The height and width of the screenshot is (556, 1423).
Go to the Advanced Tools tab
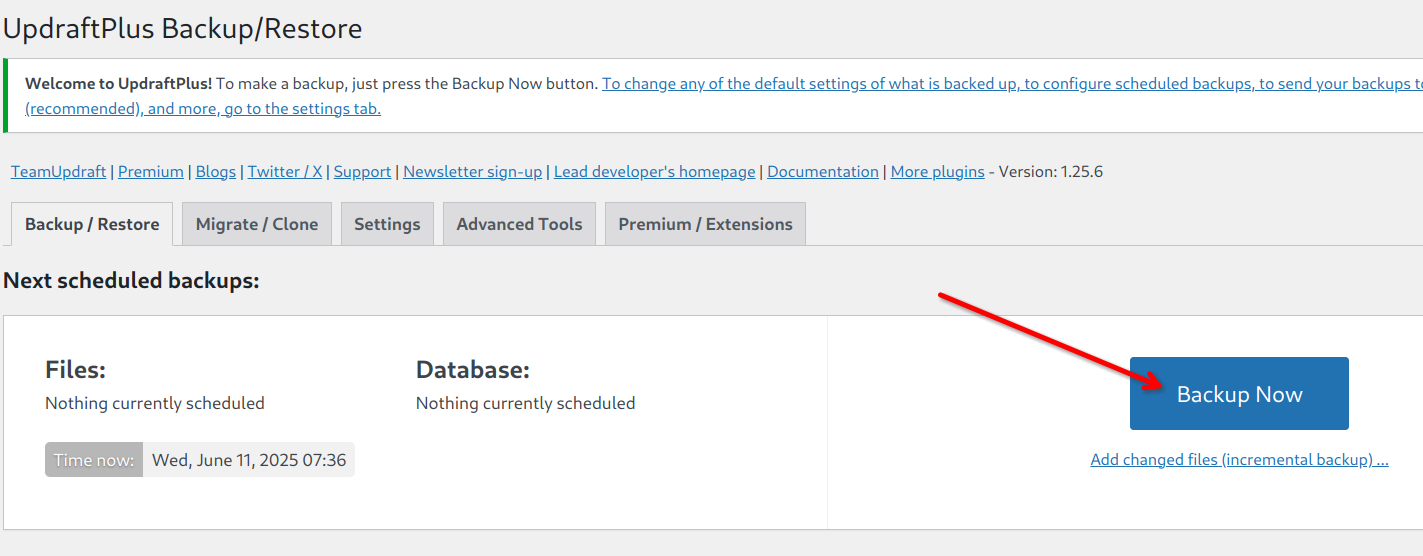[519, 224]
